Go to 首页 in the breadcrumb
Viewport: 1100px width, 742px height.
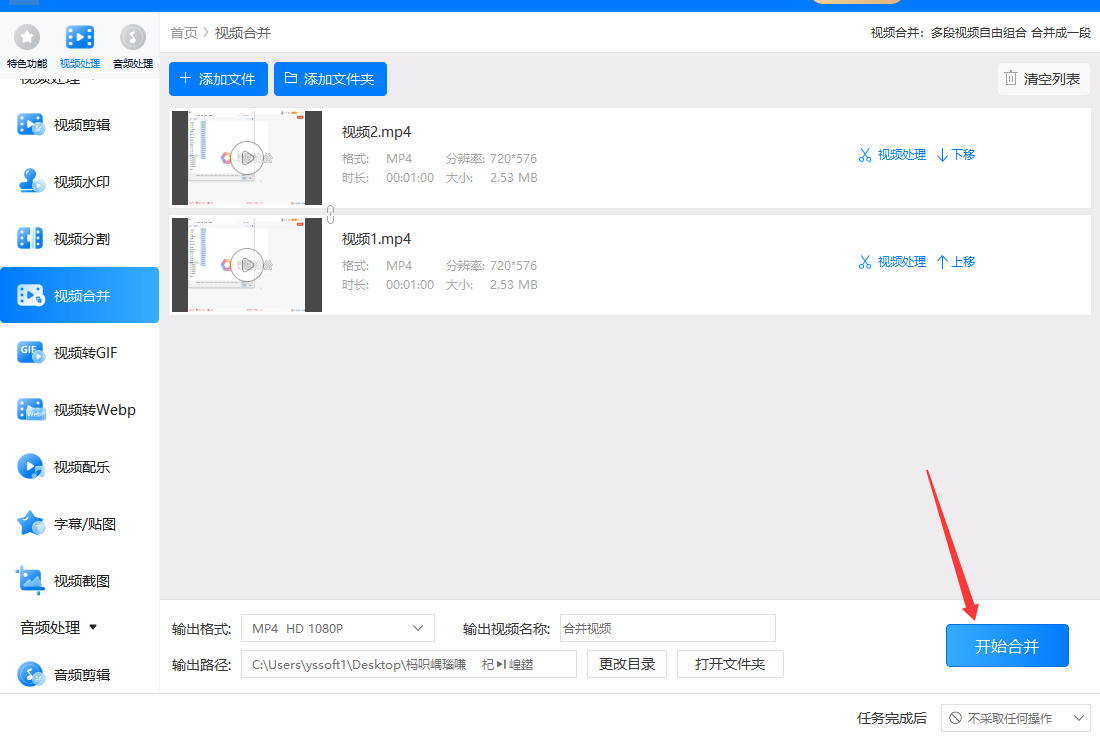point(184,33)
